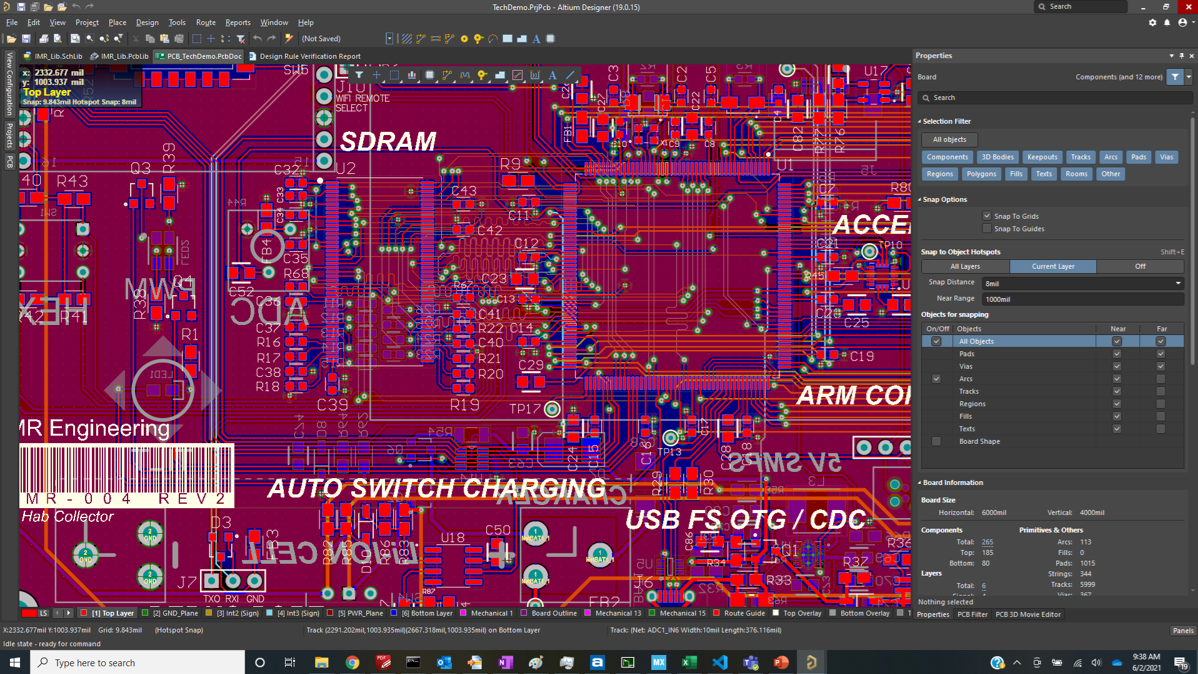1198x674 pixels.
Task: Enable the Snap To Guides checkbox
Action: tap(987, 229)
